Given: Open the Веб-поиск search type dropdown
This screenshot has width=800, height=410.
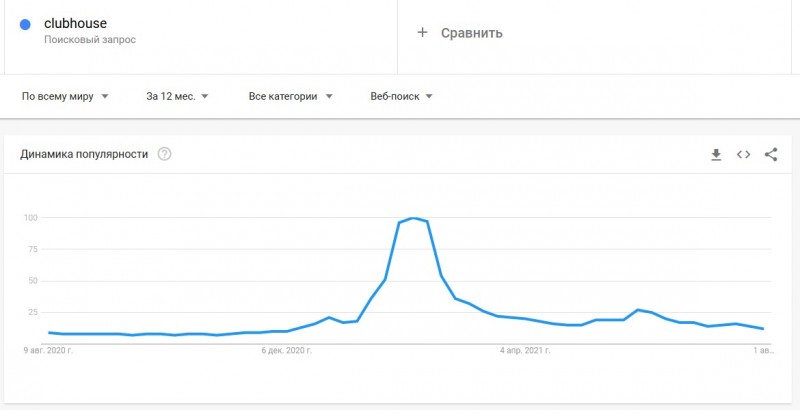Looking at the screenshot, I should point(402,96).
